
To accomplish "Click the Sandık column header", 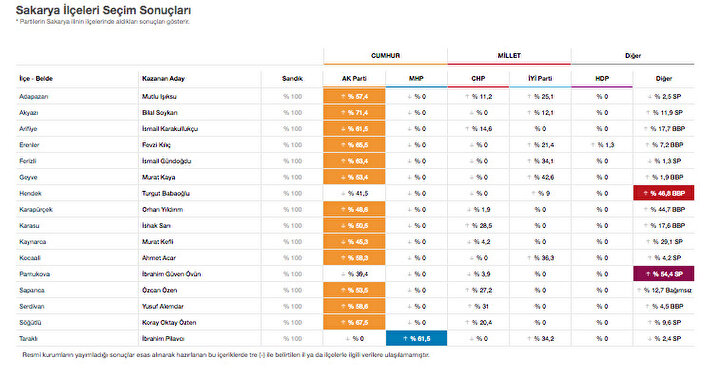I will 292,79.
